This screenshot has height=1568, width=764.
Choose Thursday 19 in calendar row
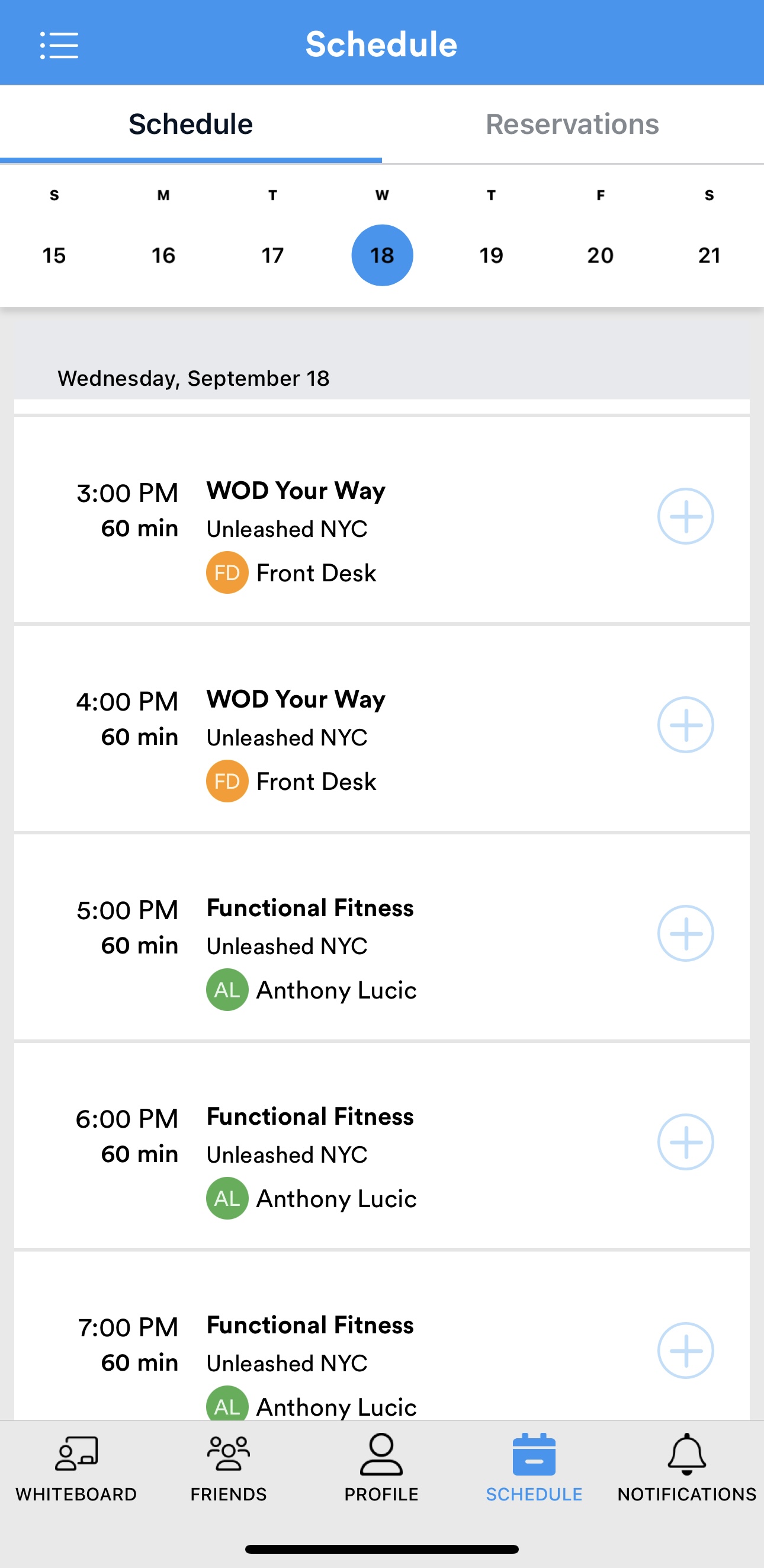(491, 255)
